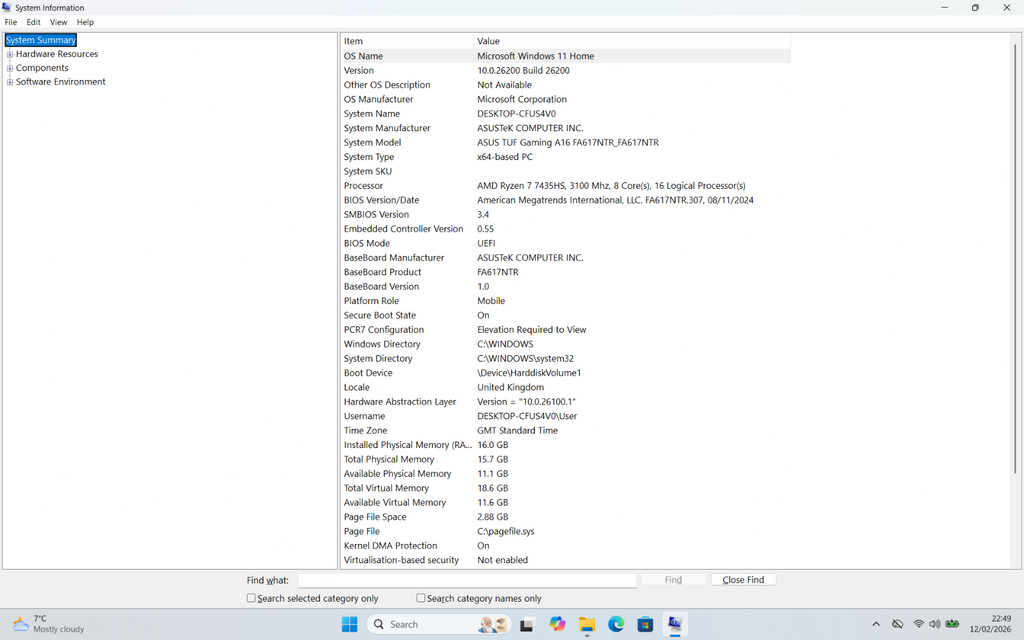The width and height of the screenshot is (1024, 640).
Task: Open the volume speaker tray icon
Action: tap(935, 624)
